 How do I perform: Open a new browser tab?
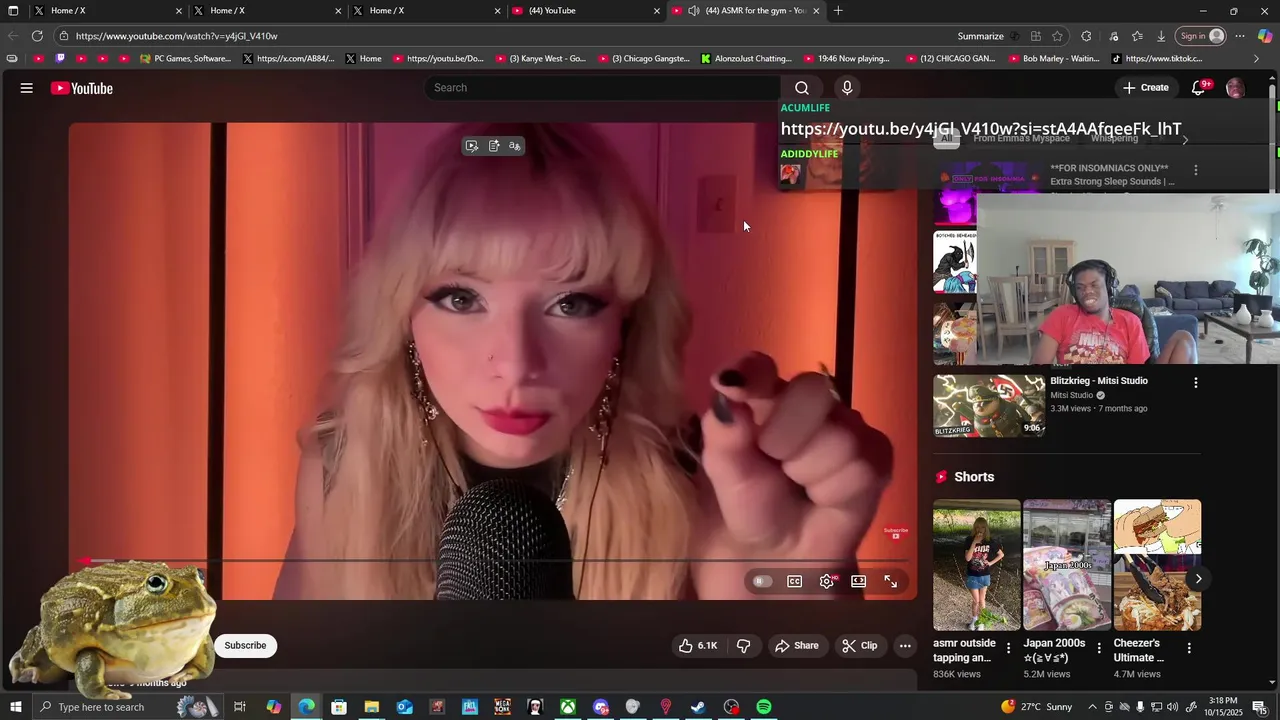(838, 11)
